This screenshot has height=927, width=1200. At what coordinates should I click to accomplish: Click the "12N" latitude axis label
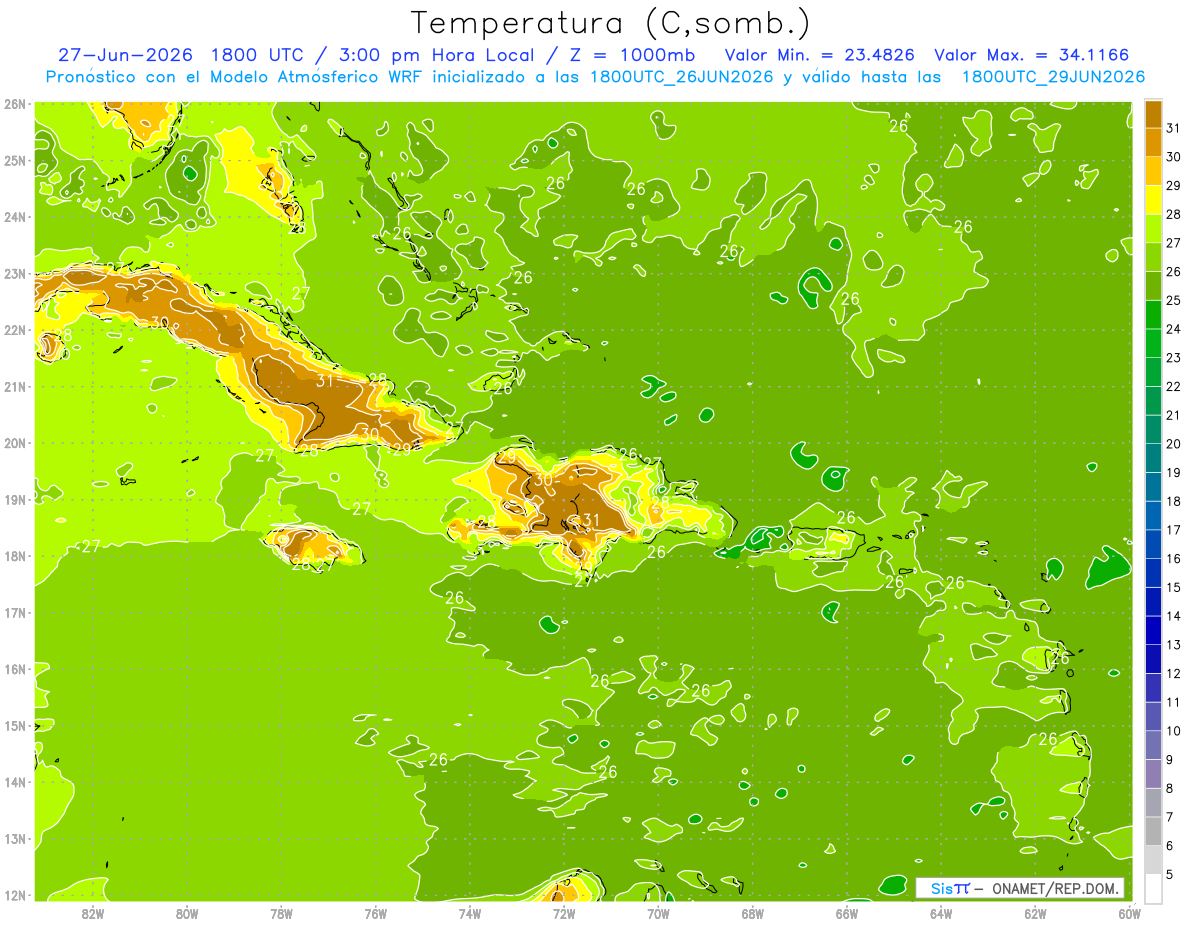15,895
